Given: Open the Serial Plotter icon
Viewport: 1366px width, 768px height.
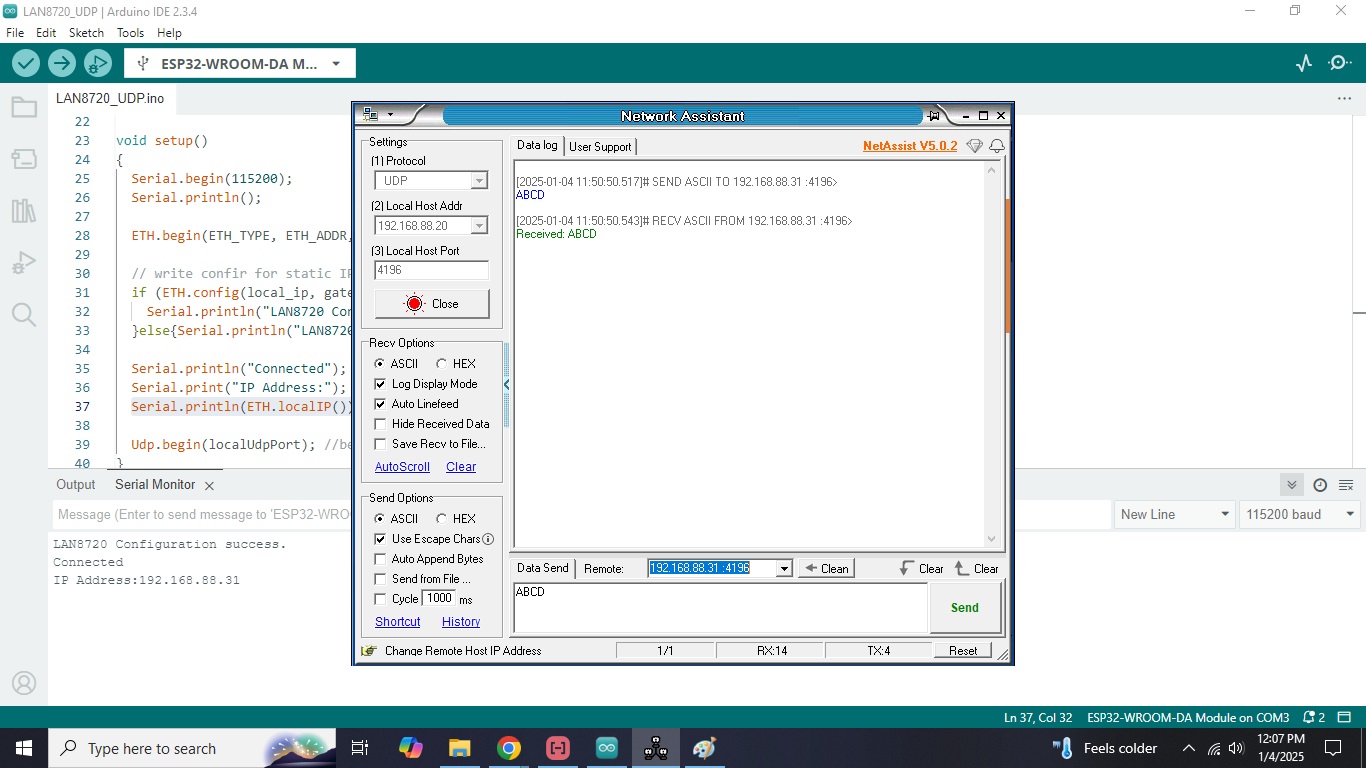Looking at the screenshot, I should coord(1303,64).
